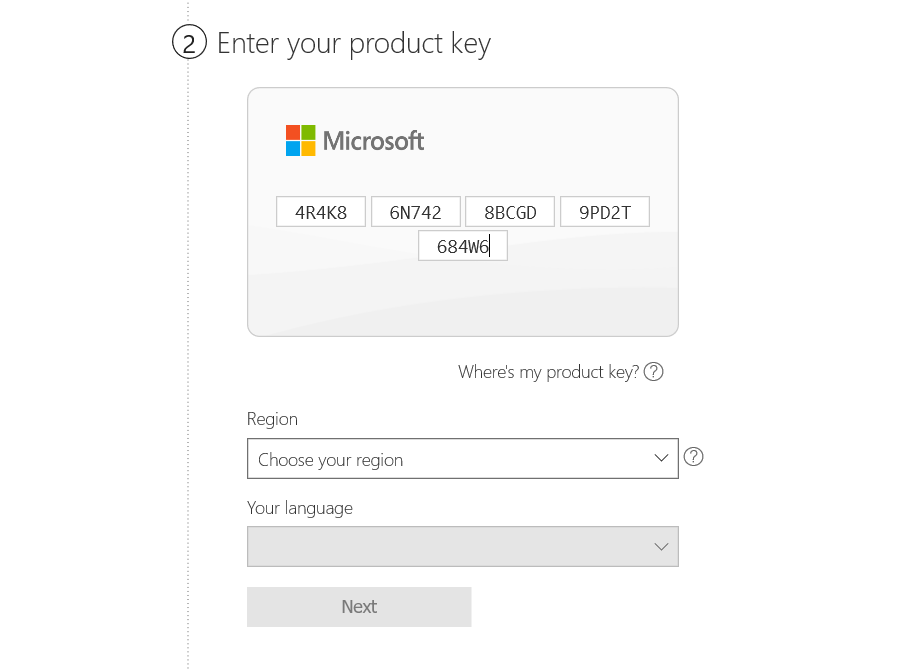The width and height of the screenshot is (898, 669).
Task: Expand the Region dropdown using its chevron arrow
Action: coord(661,458)
